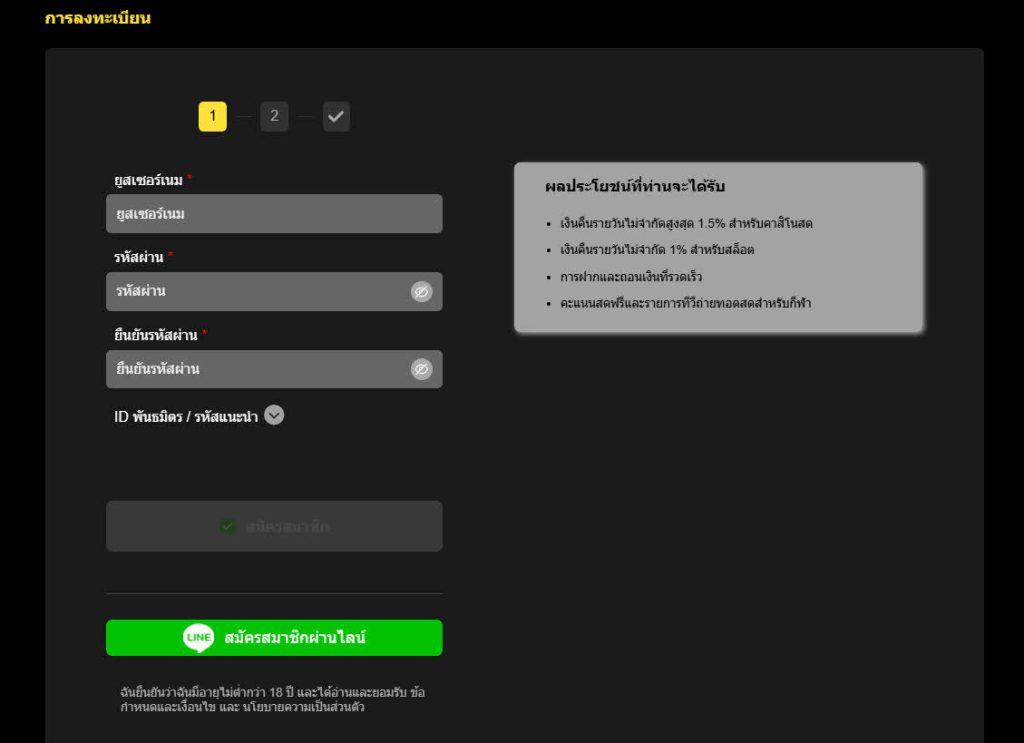This screenshot has width=1024, height=743.
Task: Click the การลงทะเบียน page heading
Action: (x=98, y=18)
